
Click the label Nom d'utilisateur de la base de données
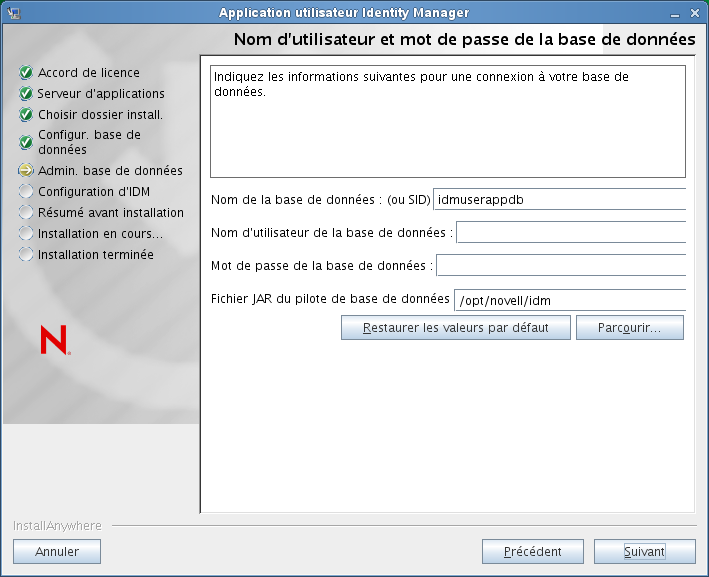[332, 232]
